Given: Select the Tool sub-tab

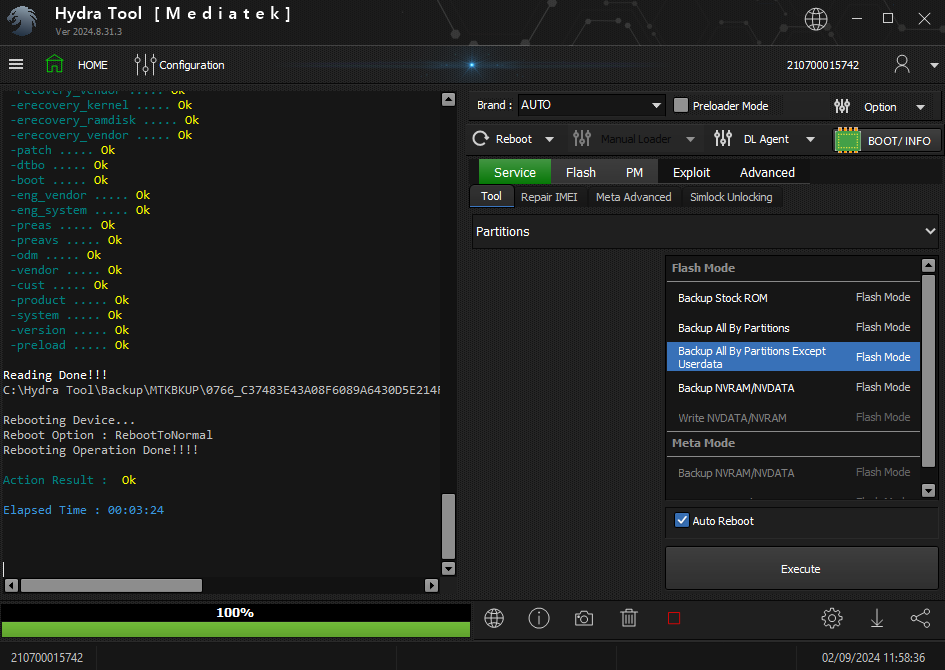Looking at the screenshot, I should [491, 196].
